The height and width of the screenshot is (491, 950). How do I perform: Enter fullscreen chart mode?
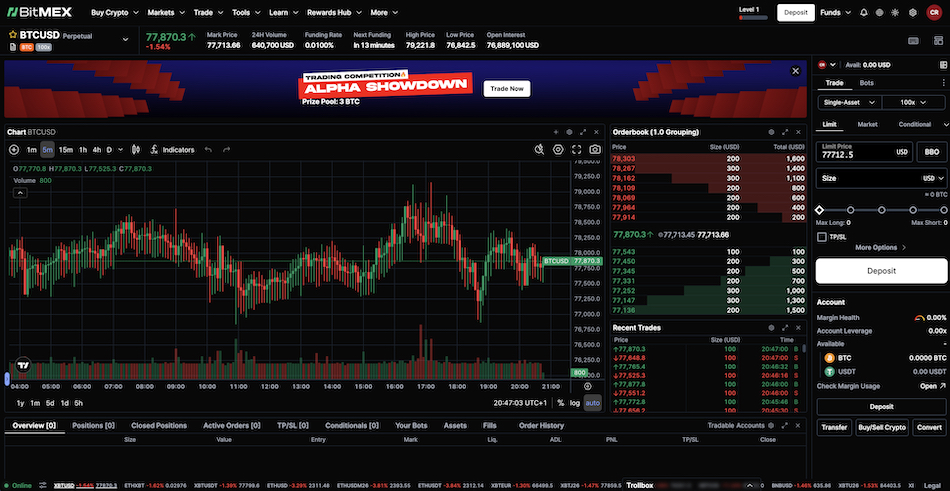point(576,150)
